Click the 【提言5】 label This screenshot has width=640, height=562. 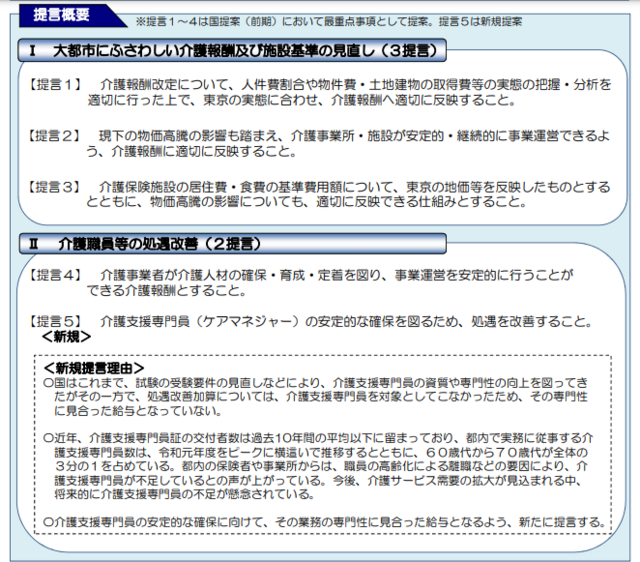coord(56,322)
